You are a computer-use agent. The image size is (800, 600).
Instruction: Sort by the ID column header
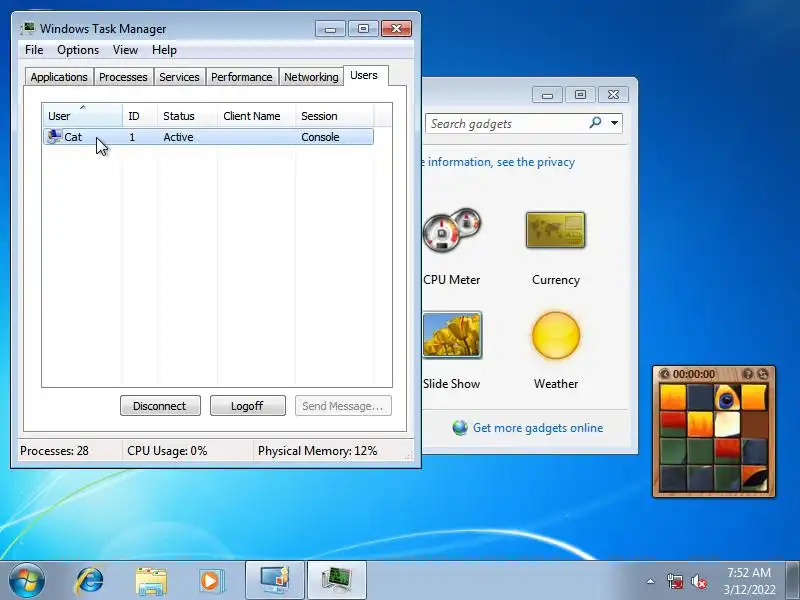140,116
